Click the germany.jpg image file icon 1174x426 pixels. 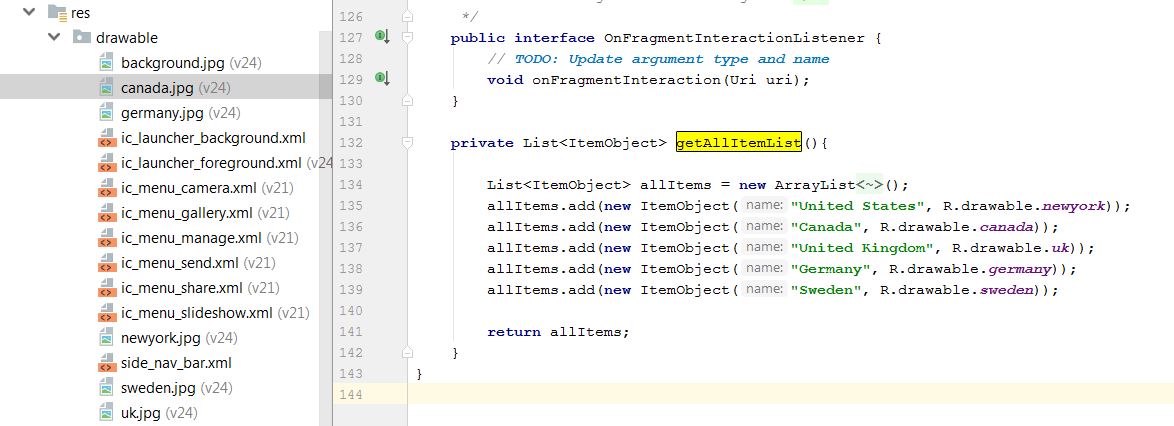click(x=106, y=112)
